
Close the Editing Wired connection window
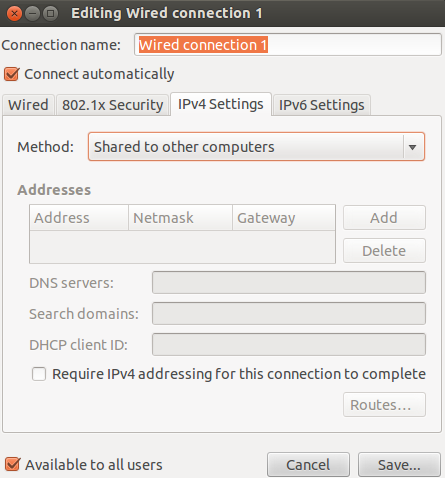click(x=14, y=14)
